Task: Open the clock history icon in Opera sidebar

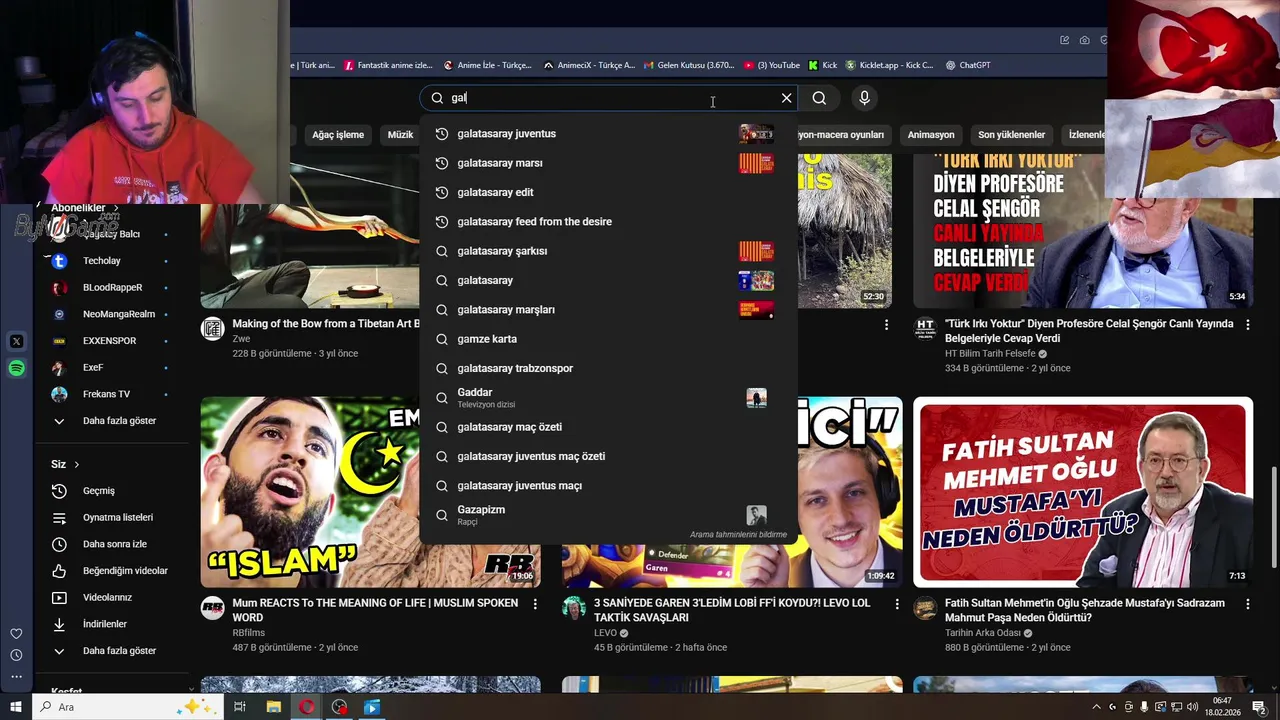Action: click(x=16, y=655)
